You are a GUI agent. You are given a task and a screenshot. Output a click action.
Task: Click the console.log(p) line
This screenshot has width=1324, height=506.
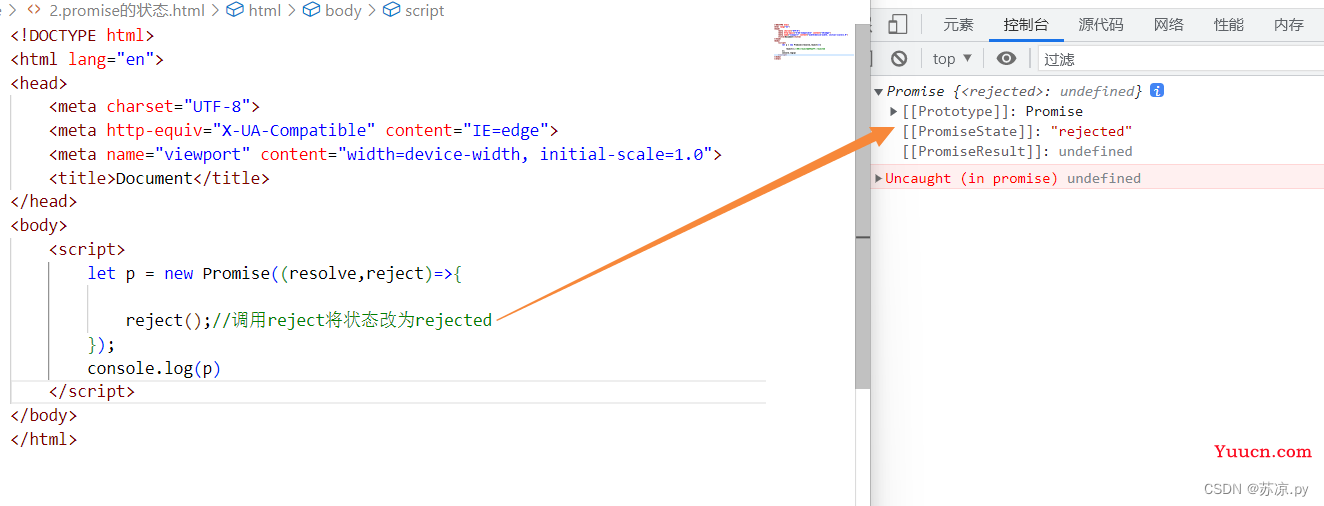pyautogui.click(x=154, y=368)
